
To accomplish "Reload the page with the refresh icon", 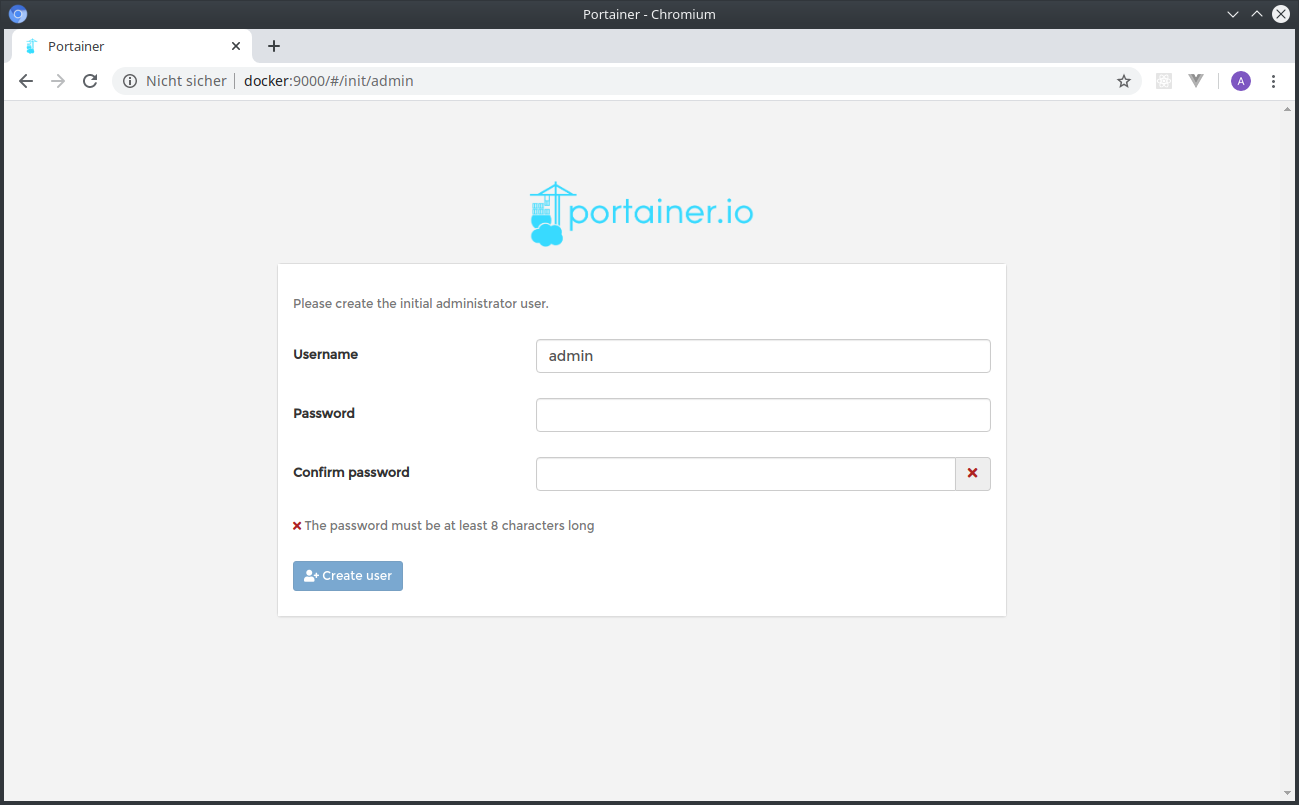I will coord(90,81).
